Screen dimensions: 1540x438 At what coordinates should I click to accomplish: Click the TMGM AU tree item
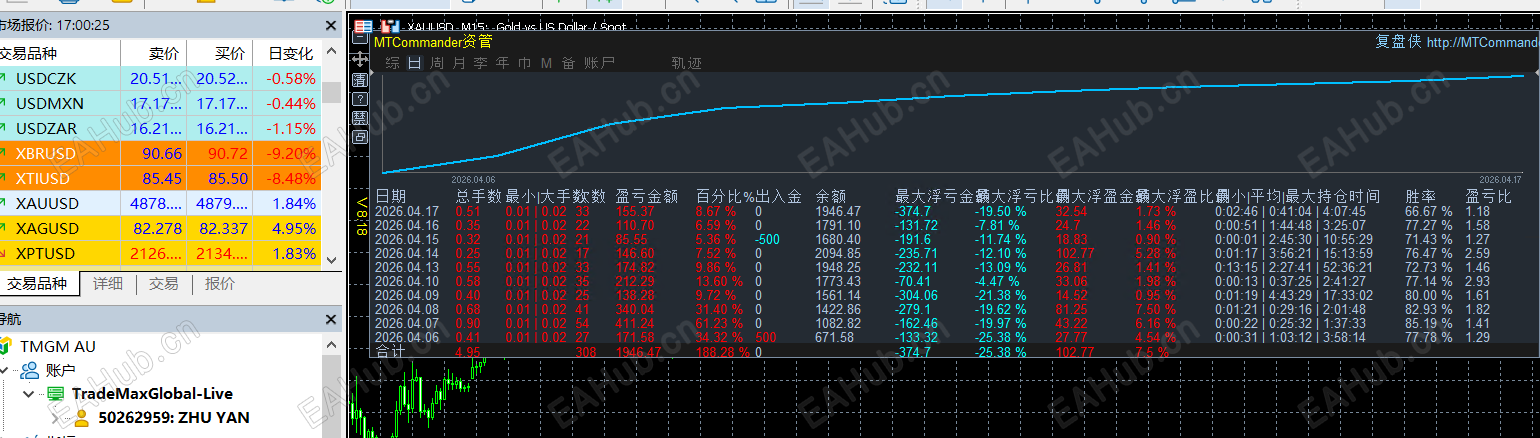click(x=58, y=346)
